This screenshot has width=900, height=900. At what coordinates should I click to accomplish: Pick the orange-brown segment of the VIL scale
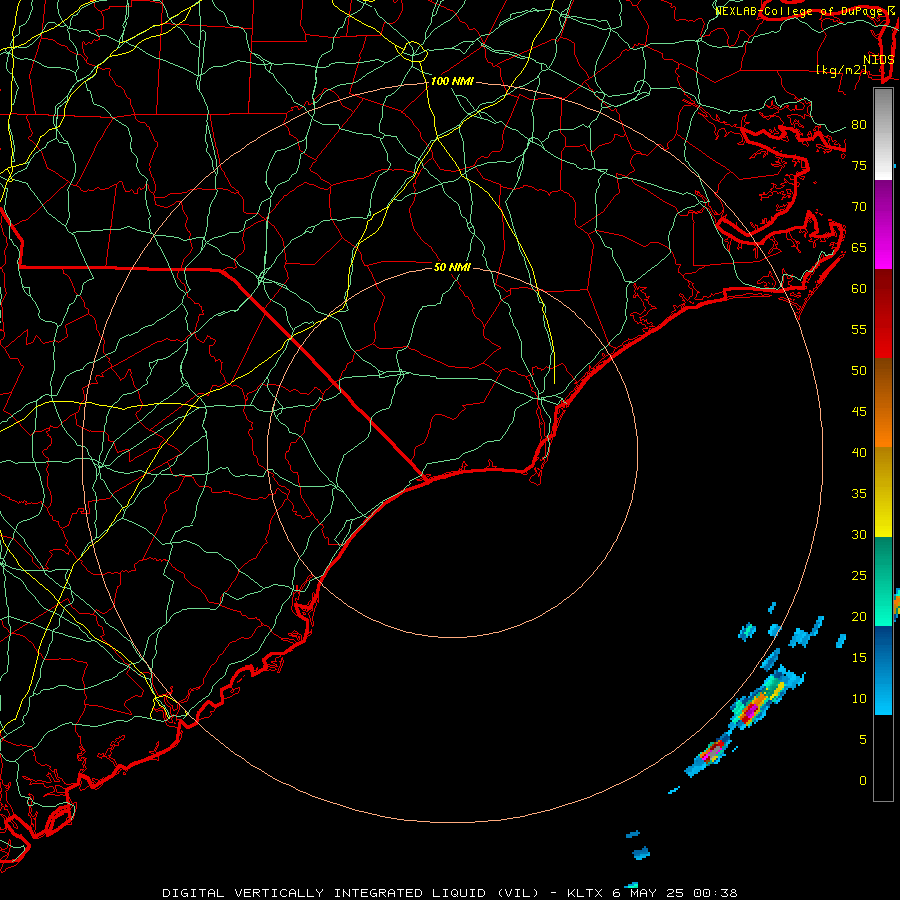[x=883, y=403]
